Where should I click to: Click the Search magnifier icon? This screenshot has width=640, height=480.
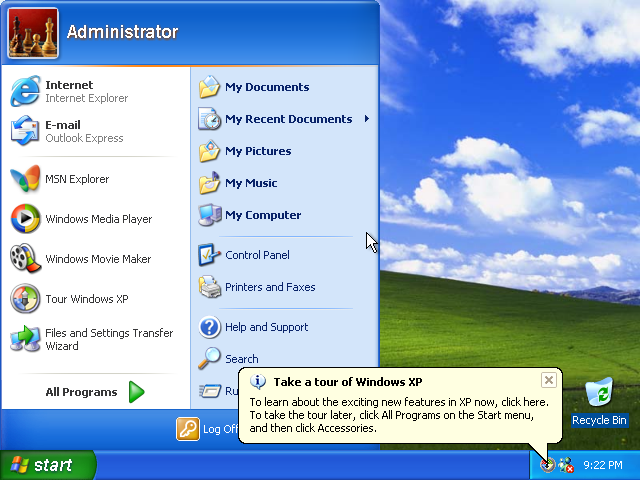[209, 359]
